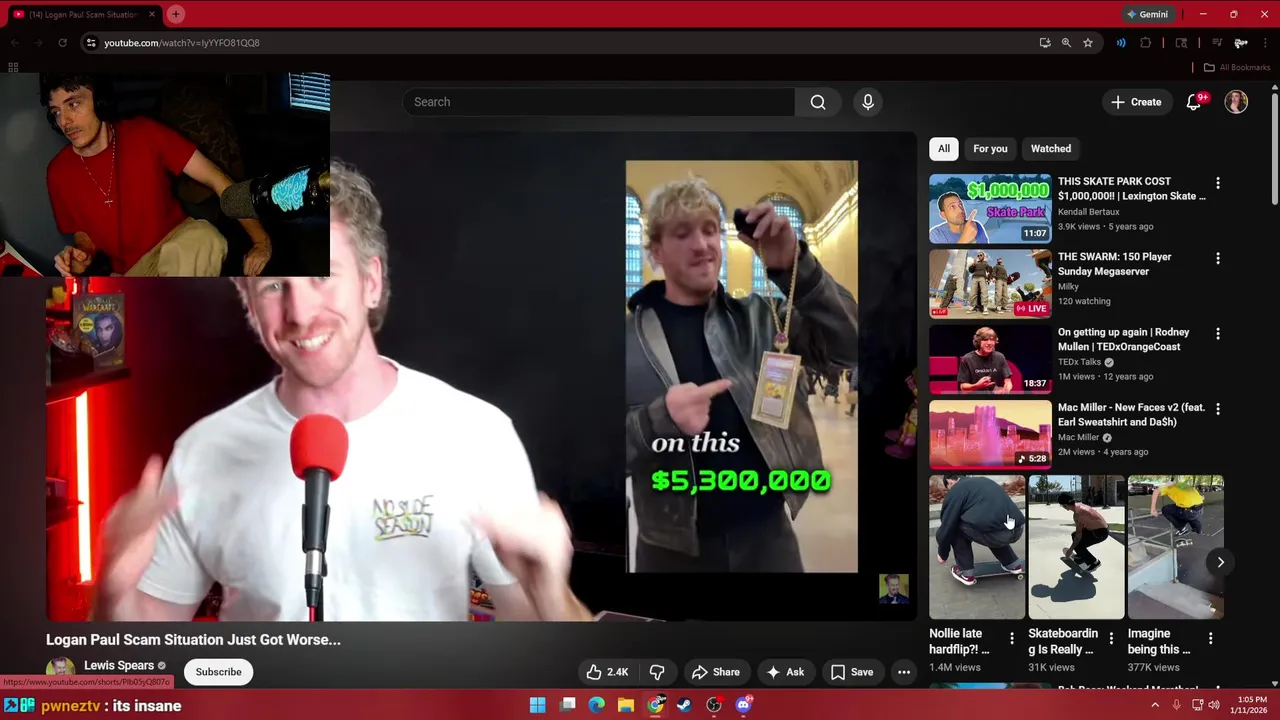
Task: Launch Microsoft Edge from taskbar
Action: 597,705
